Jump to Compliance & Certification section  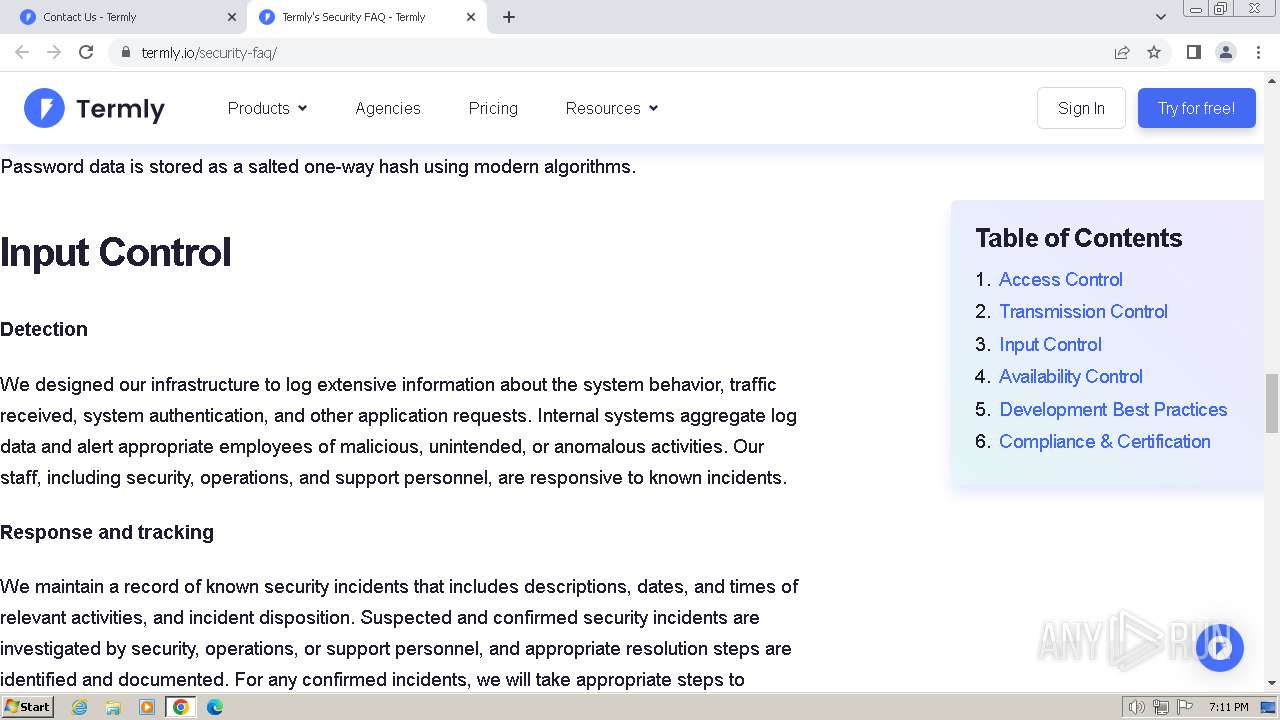tap(1104, 441)
